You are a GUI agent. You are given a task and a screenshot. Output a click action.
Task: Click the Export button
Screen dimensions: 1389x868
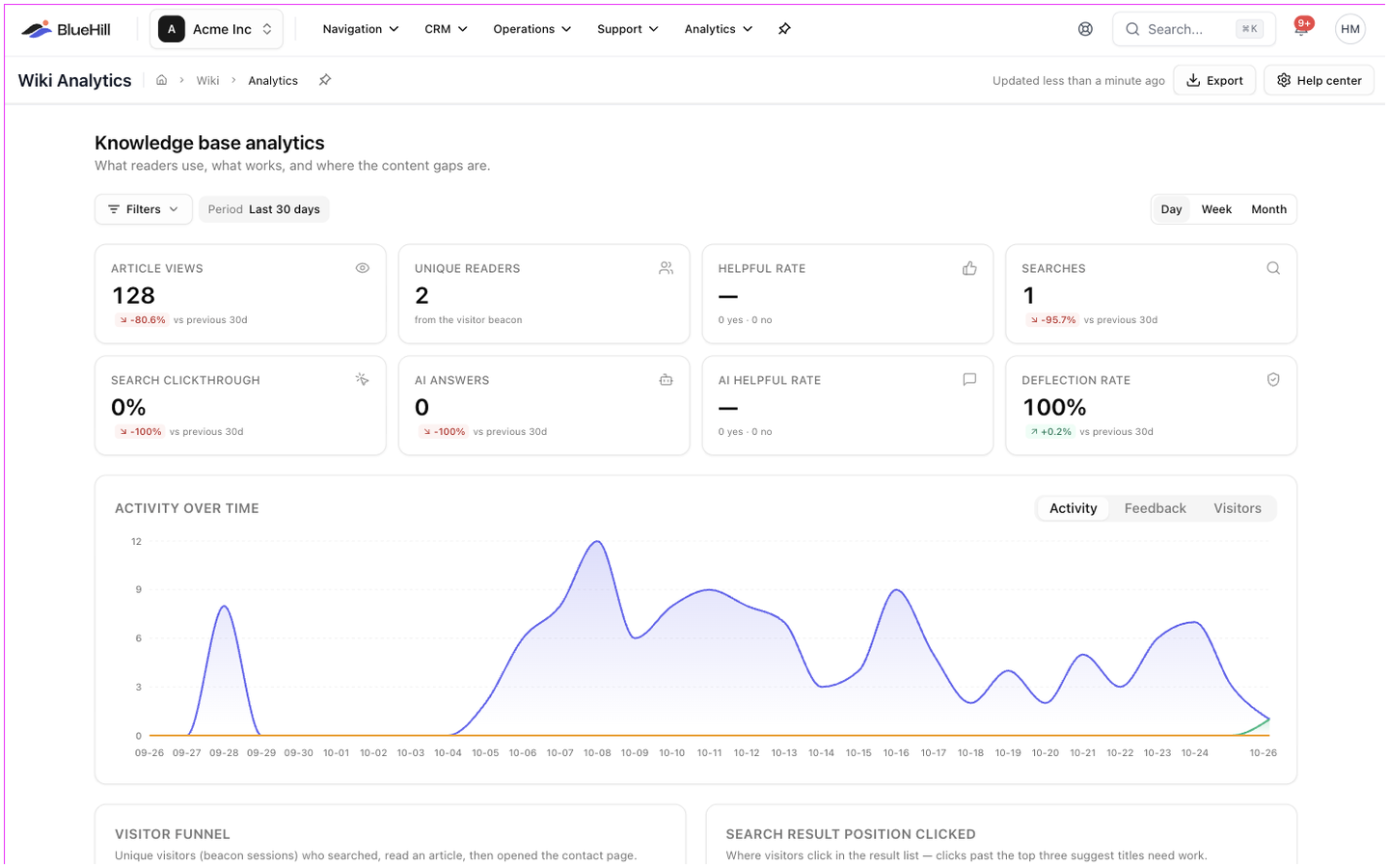pos(1214,80)
